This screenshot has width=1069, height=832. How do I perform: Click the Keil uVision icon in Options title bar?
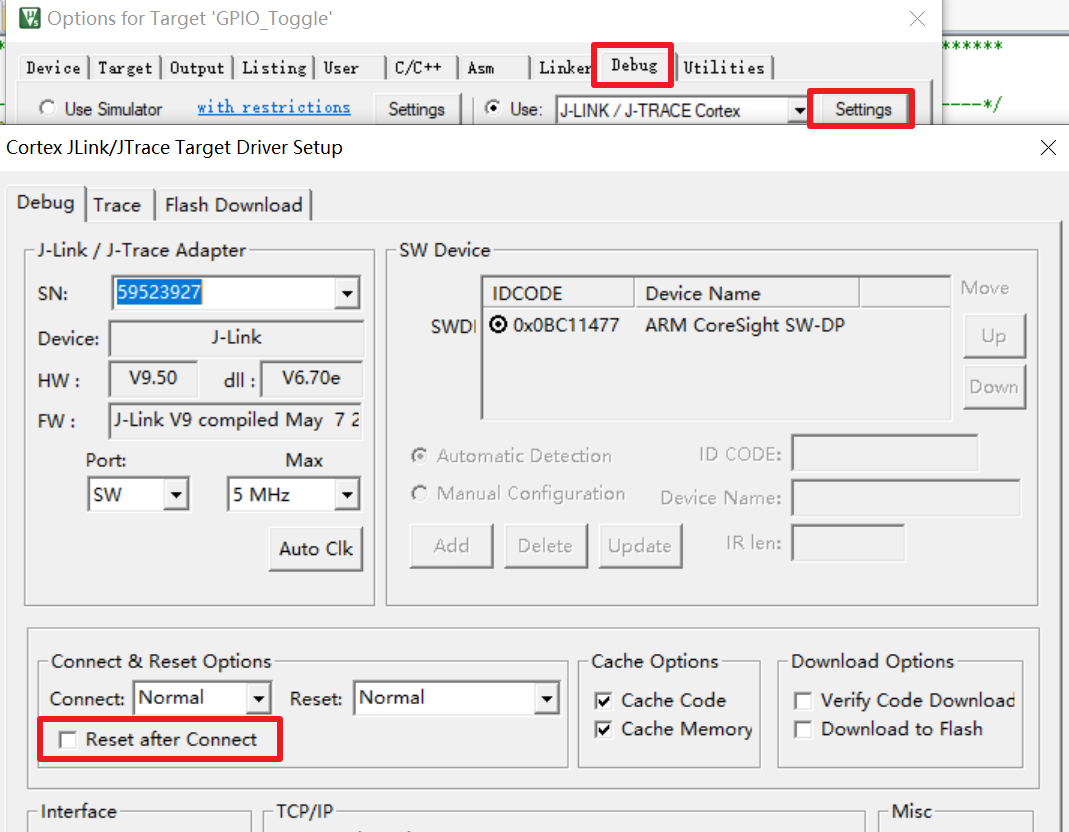[x=29, y=18]
